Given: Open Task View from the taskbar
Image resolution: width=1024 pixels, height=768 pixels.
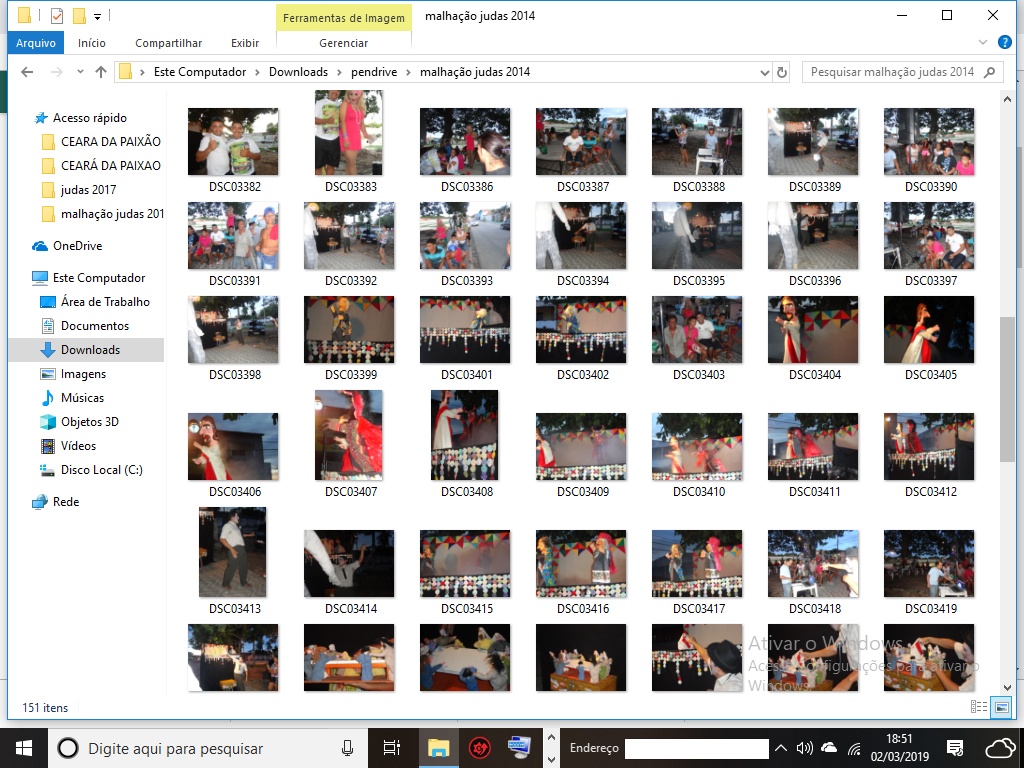Looking at the screenshot, I should click(392, 748).
